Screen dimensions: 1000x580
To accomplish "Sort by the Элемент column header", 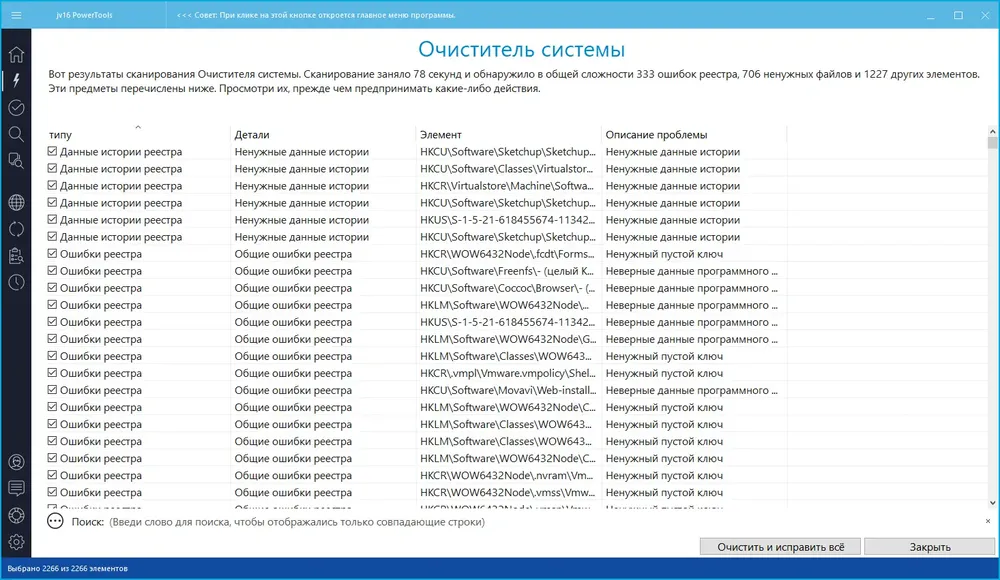I will [441, 135].
